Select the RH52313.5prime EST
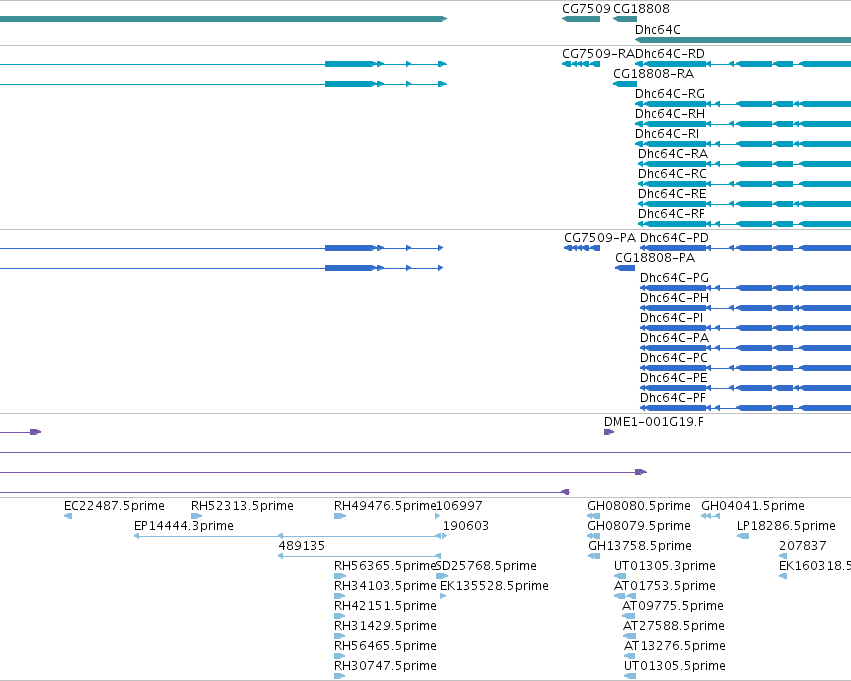The image size is (851, 681). (x=196, y=516)
